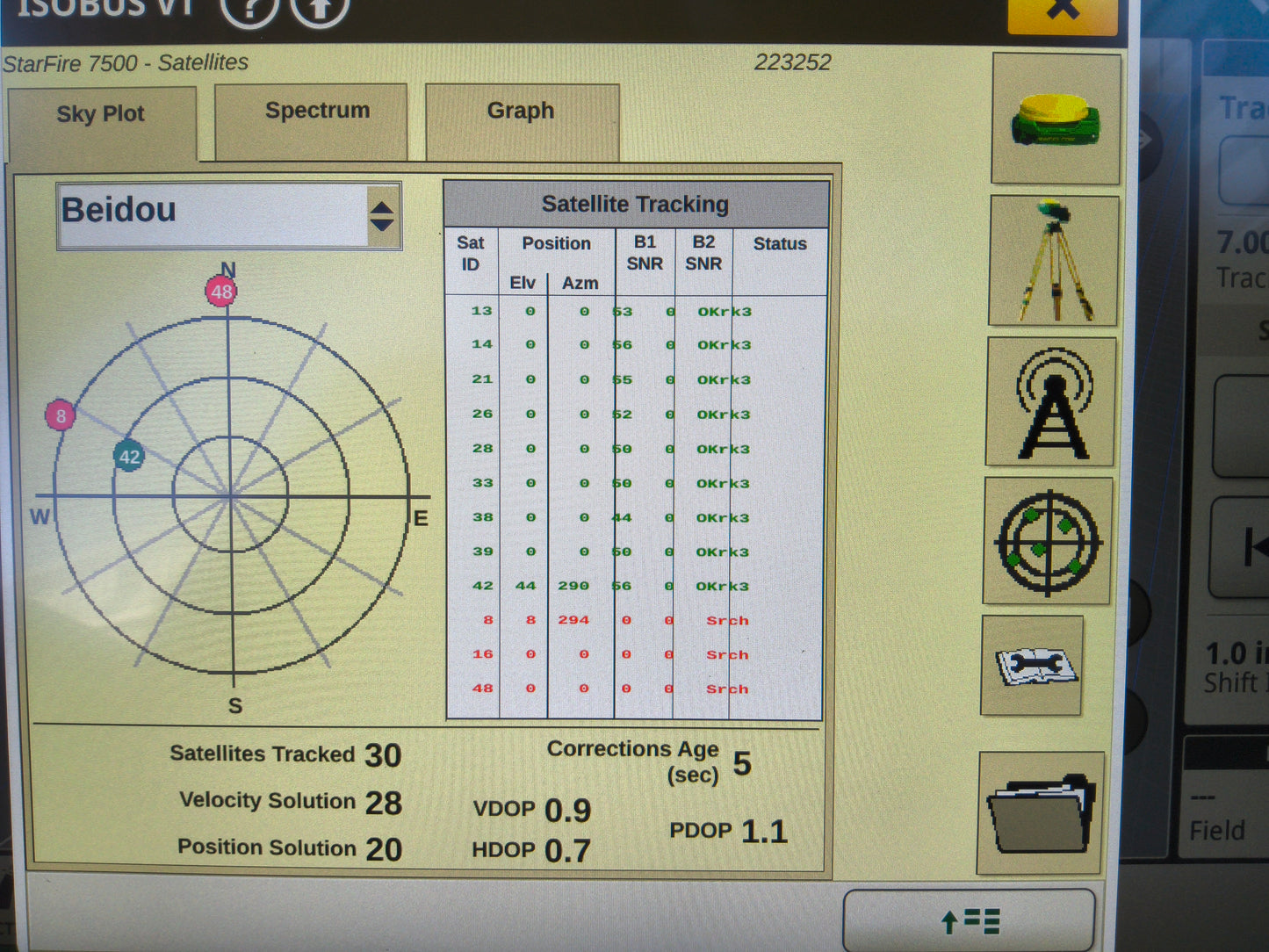1269x952 pixels.
Task: Open the StarFire receiver main page icon
Action: 1056,119
